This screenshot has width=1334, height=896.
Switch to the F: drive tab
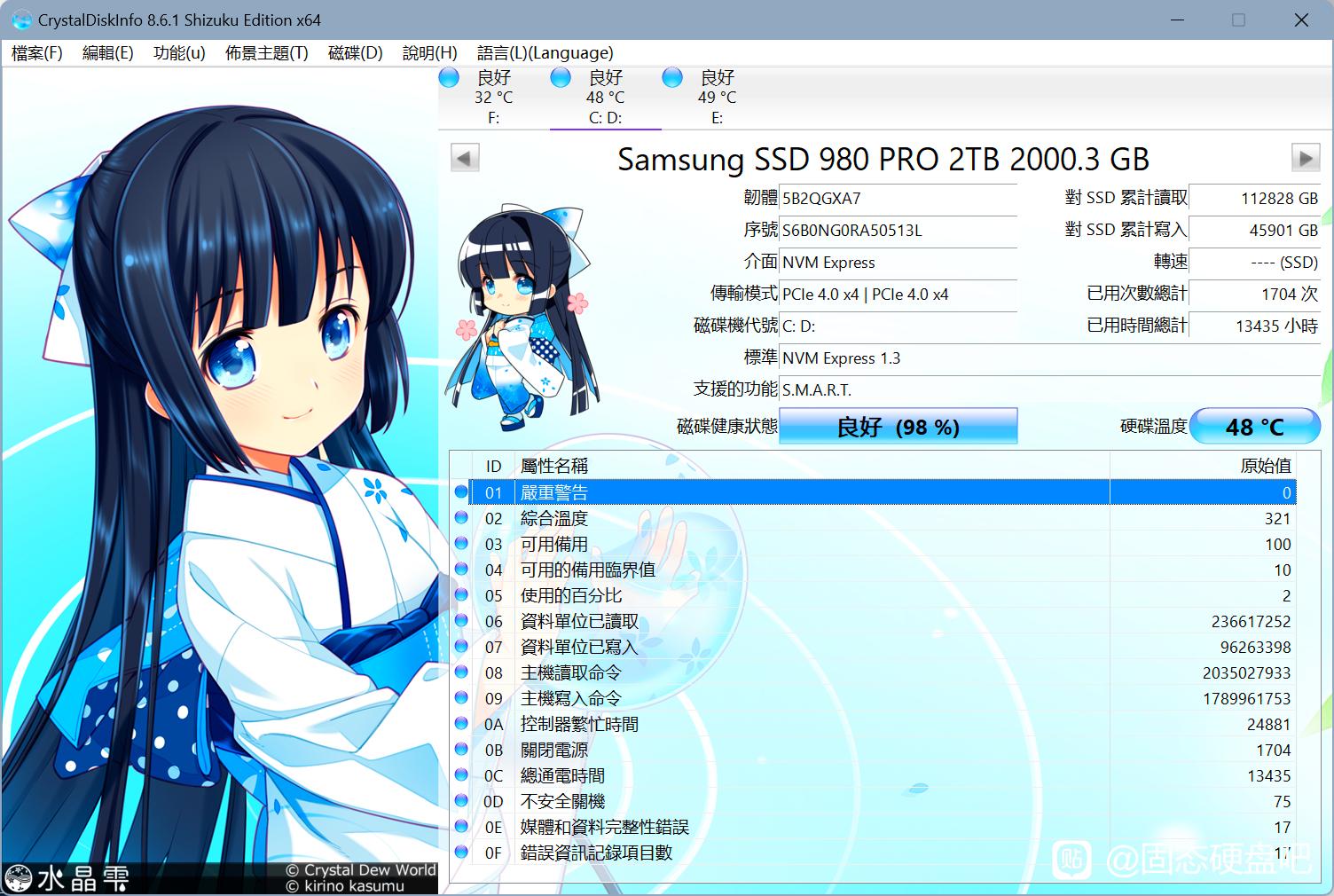coord(493,98)
